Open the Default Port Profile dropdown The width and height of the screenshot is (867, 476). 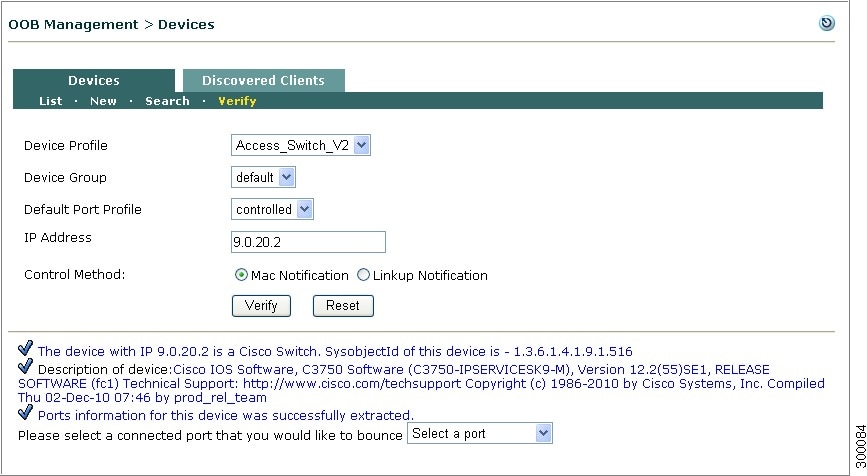[x=272, y=210]
